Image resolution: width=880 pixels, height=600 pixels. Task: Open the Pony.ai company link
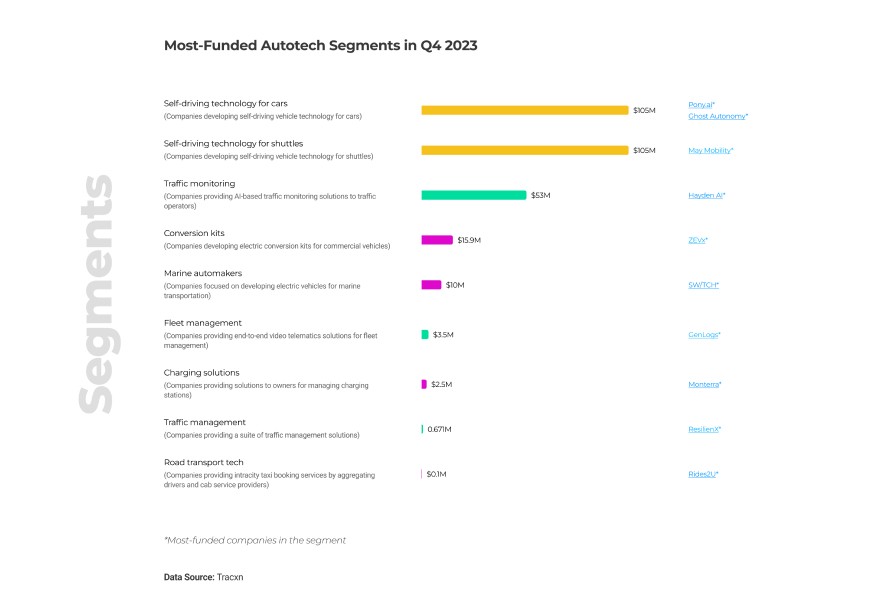[x=700, y=104]
